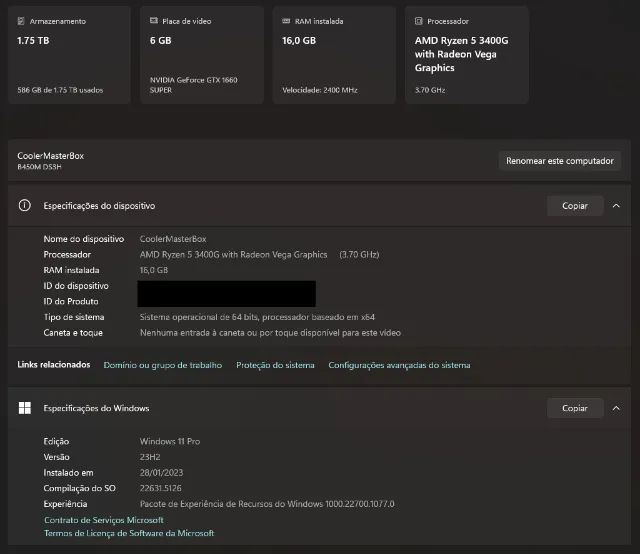640x554 pixels.
Task: Click the Windows logo beside Especificações do Windows
Action: pos(24,408)
